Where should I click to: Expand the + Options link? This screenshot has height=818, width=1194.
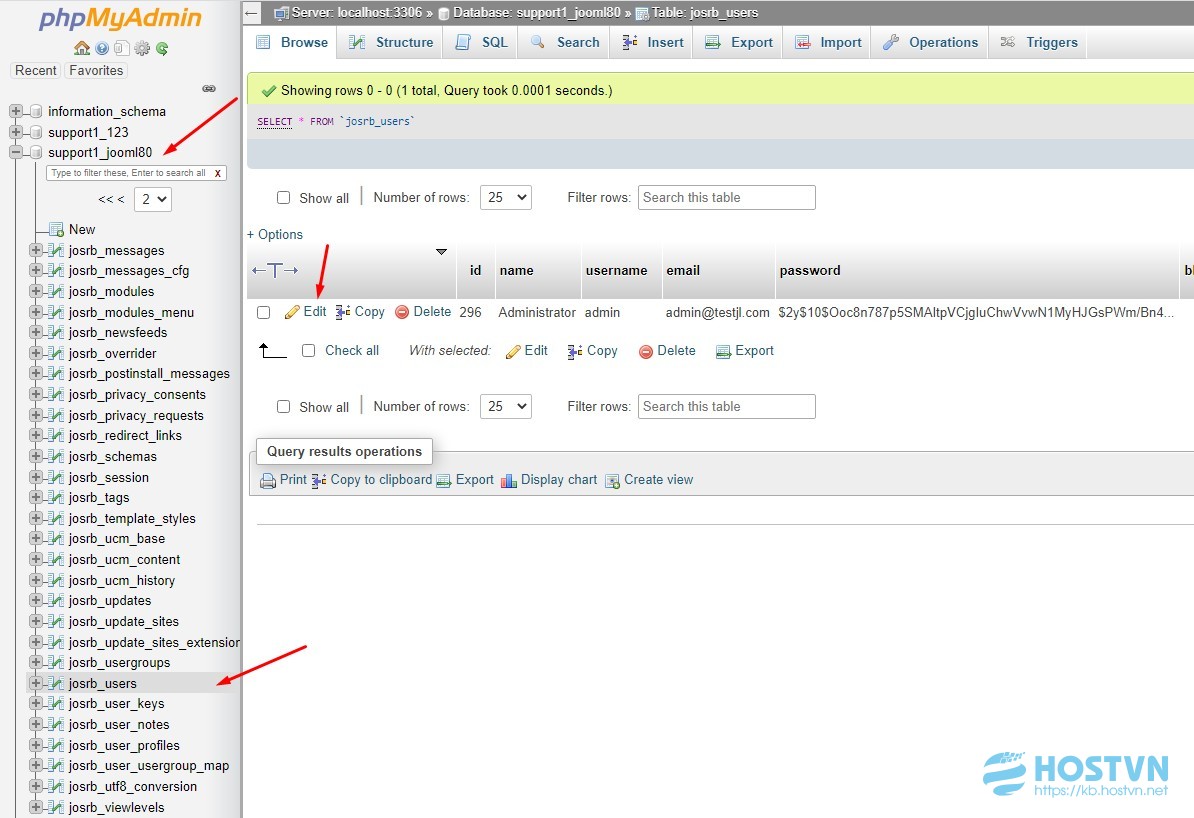pyautogui.click(x=275, y=234)
